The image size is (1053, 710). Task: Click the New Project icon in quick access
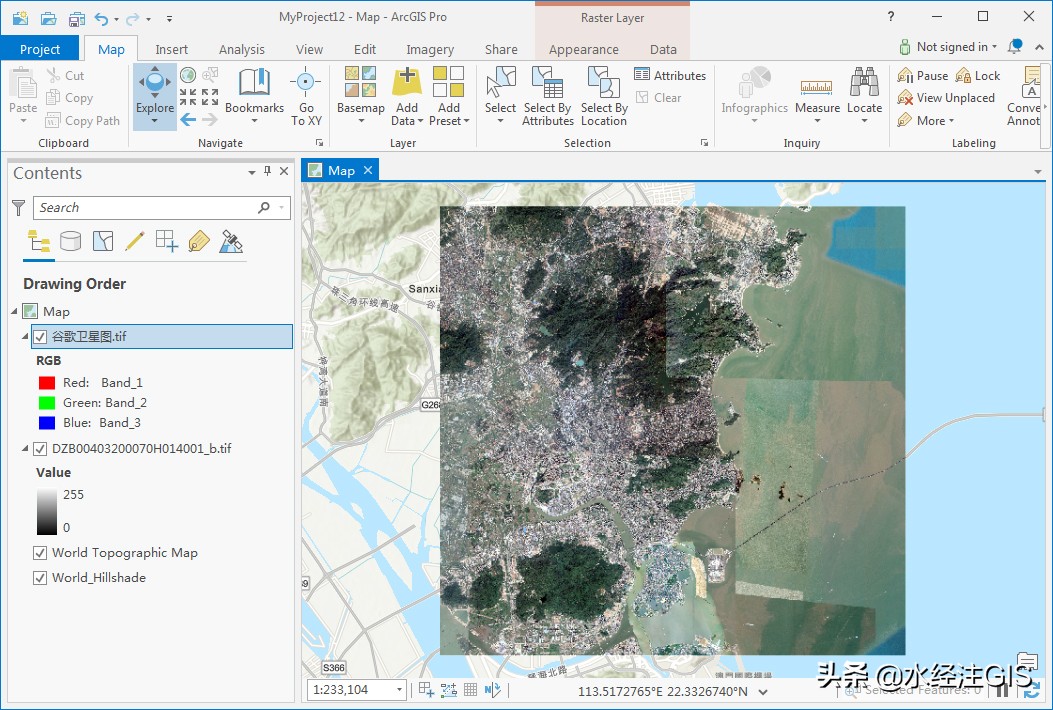[x=20, y=17]
